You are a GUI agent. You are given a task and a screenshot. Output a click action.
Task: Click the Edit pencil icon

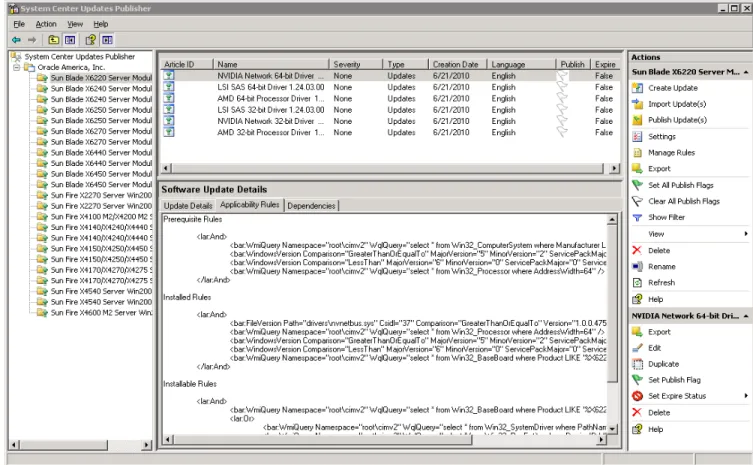point(637,348)
